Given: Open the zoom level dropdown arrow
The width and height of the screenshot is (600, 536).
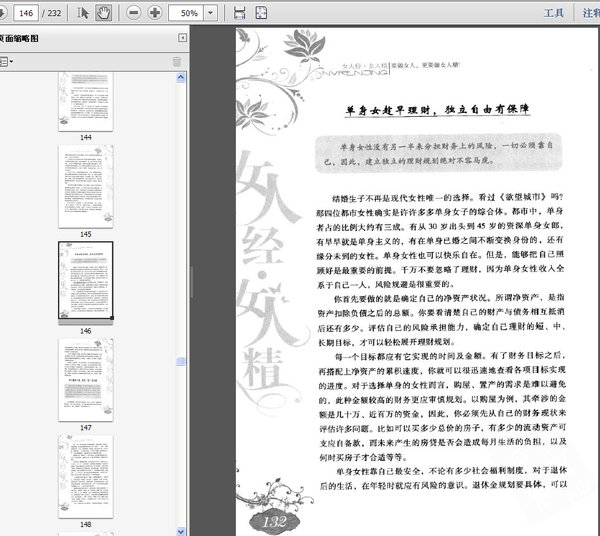Looking at the screenshot, I should 210,13.
